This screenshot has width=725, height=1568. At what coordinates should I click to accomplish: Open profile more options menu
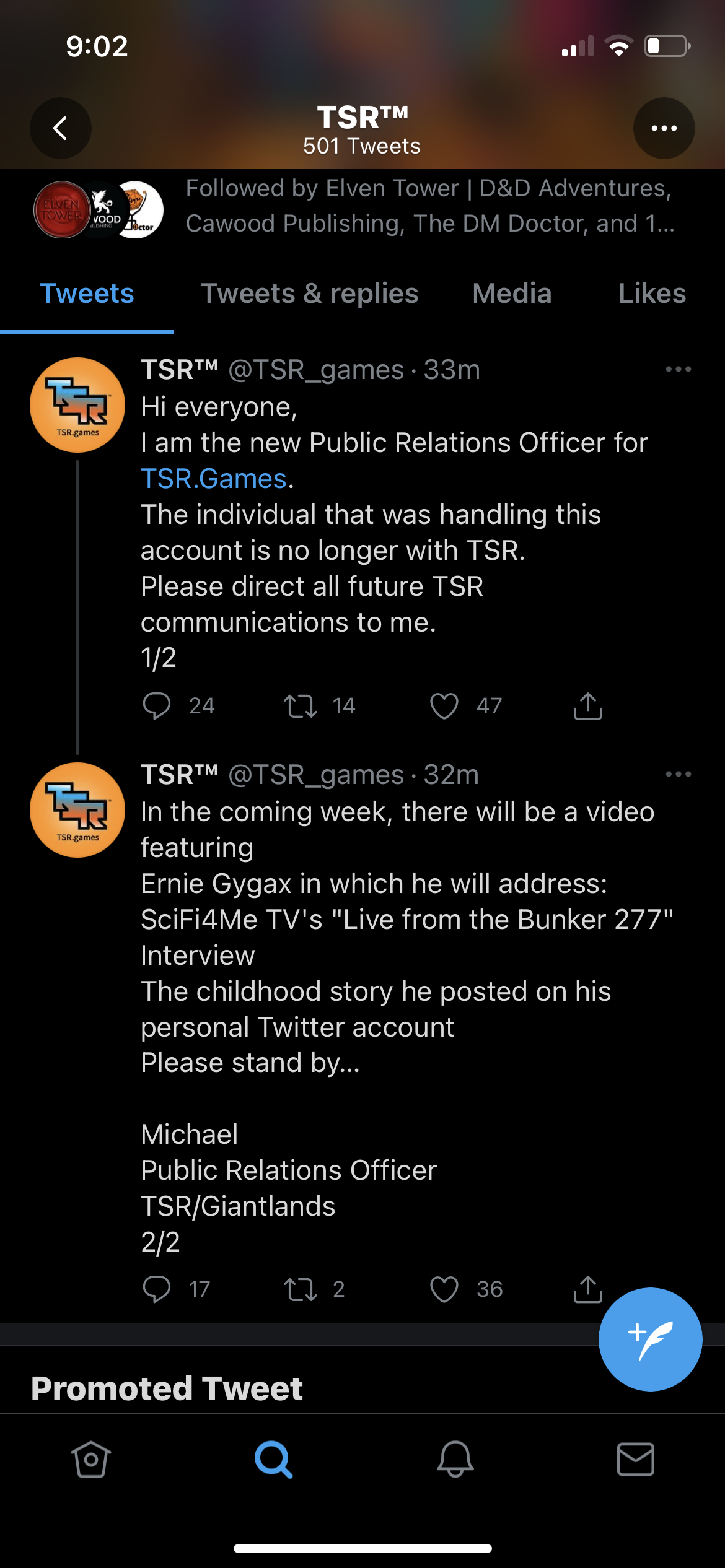click(664, 128)
